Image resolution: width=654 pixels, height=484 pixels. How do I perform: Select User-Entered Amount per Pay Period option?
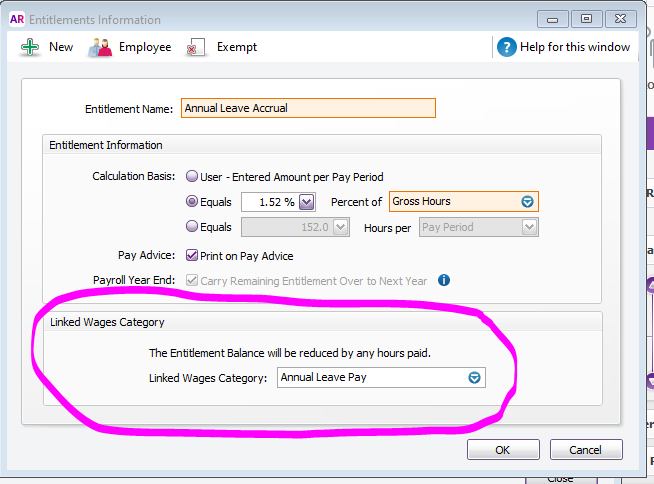[192, 177]
